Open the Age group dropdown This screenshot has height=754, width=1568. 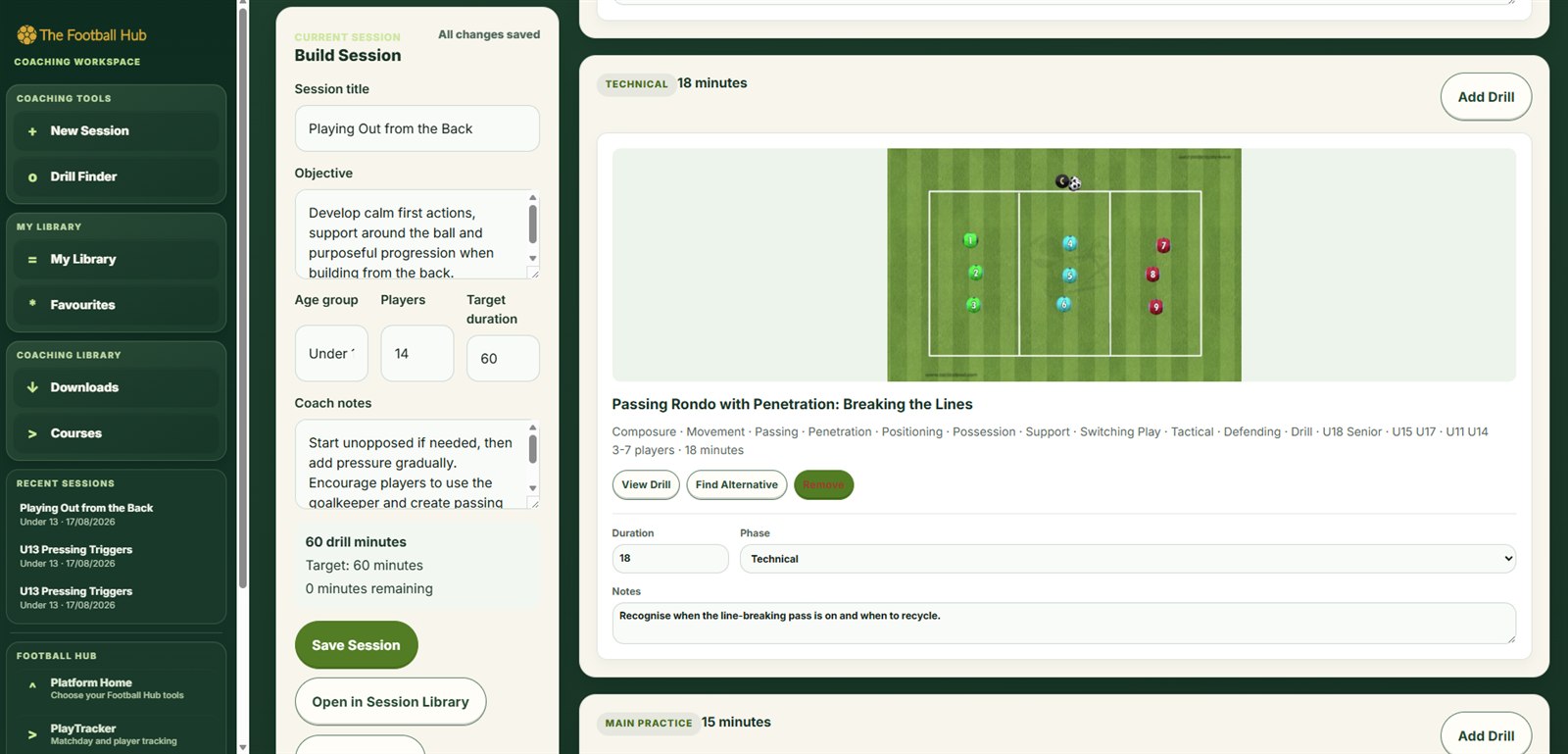331,353
